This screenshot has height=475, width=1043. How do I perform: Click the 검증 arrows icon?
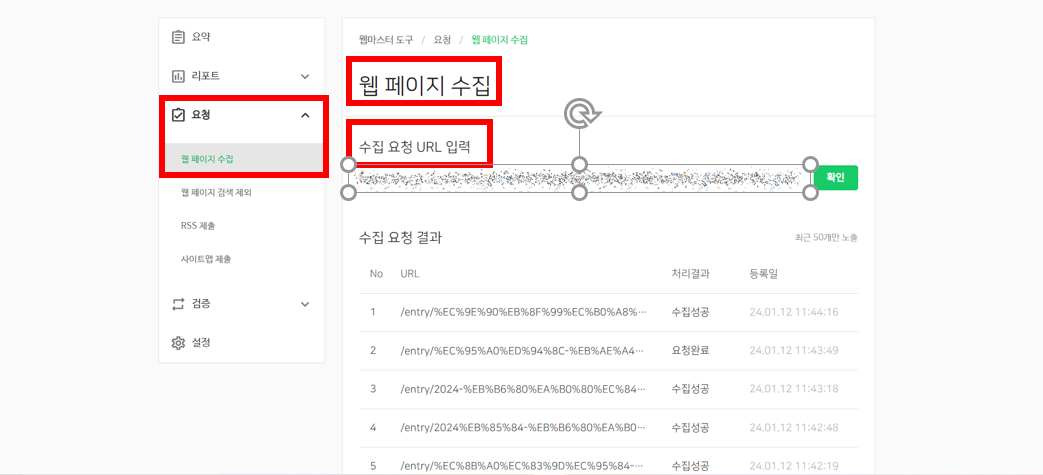[178, 304]
